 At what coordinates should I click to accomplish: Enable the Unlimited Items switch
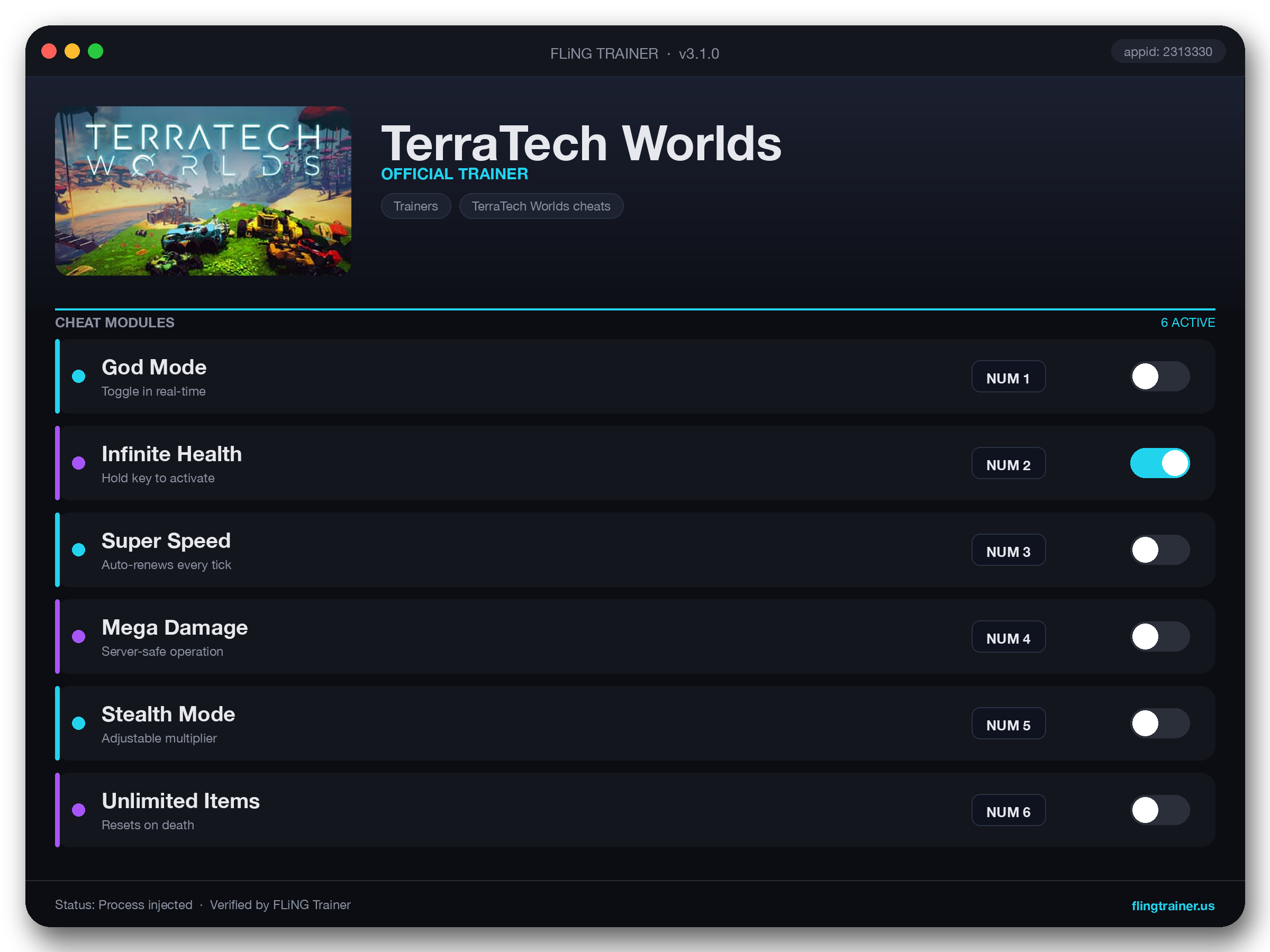click(x=1160, y=810)
